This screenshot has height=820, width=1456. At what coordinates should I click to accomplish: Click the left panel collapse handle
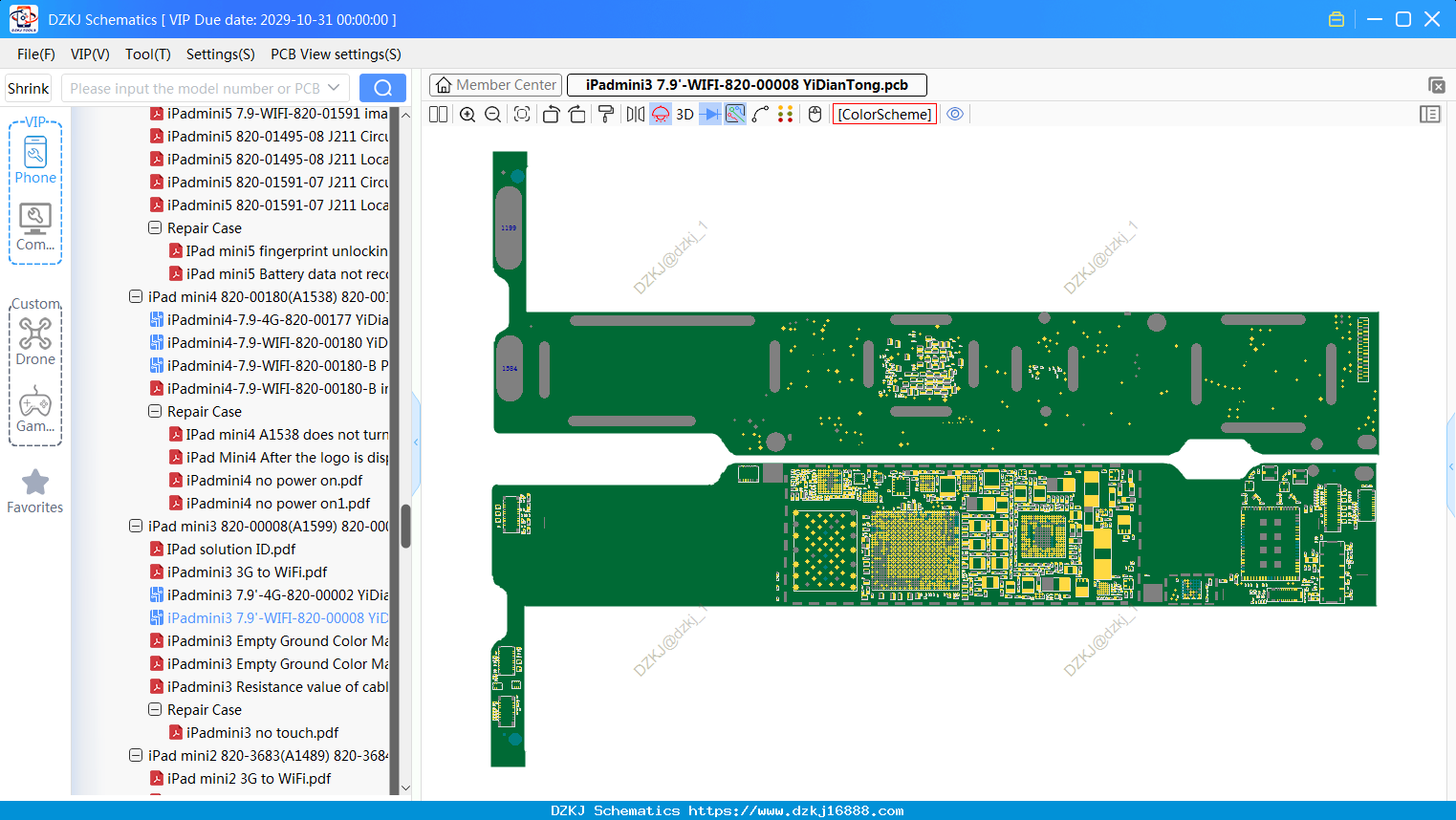(x=416, y=442)
